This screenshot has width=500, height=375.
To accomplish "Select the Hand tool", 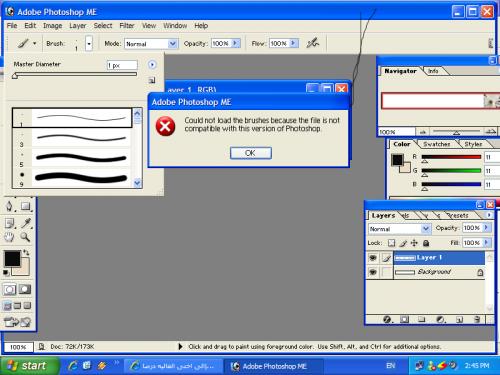I will pos(9,237).
